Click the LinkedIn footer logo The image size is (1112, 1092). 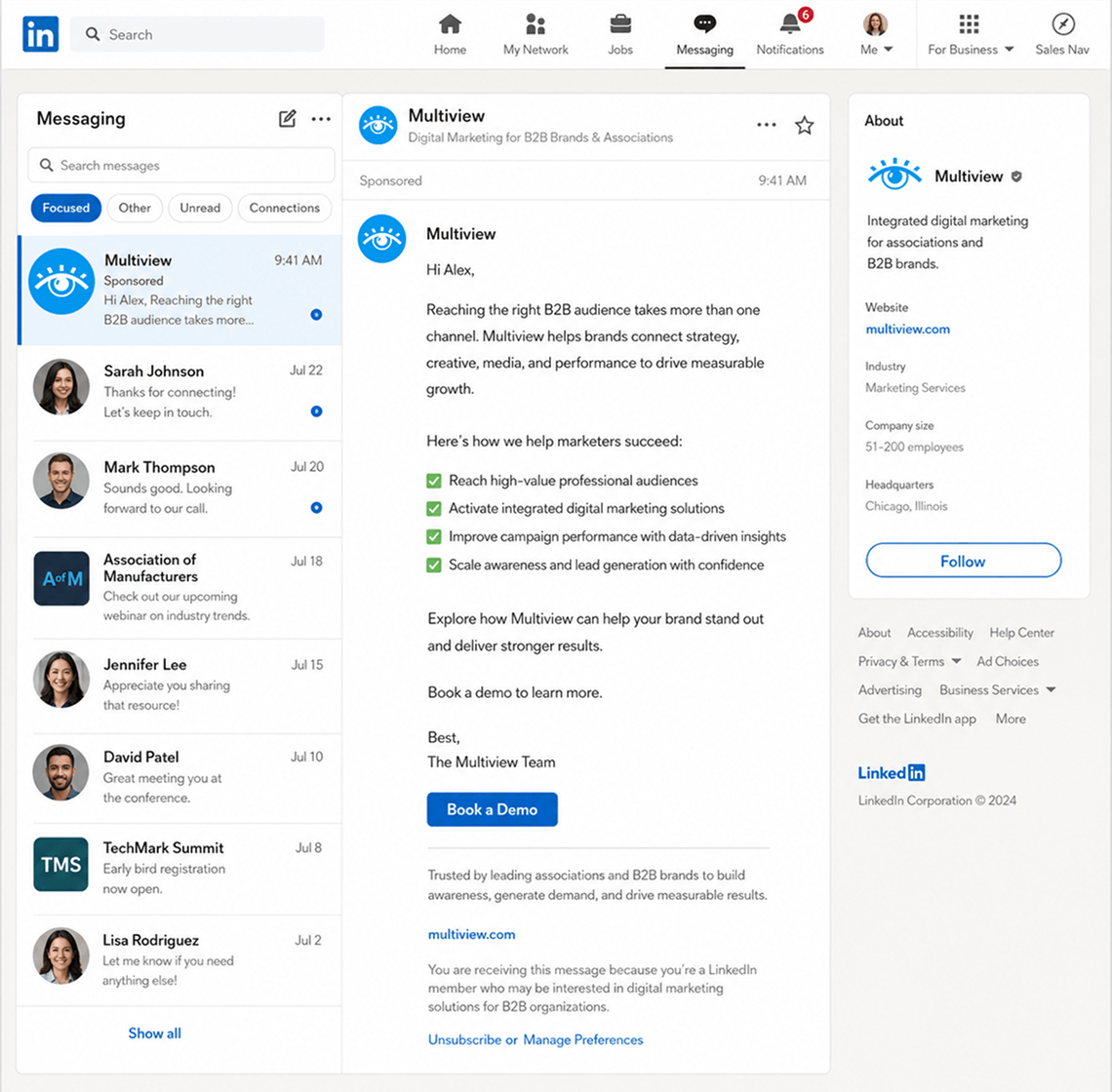892,773
